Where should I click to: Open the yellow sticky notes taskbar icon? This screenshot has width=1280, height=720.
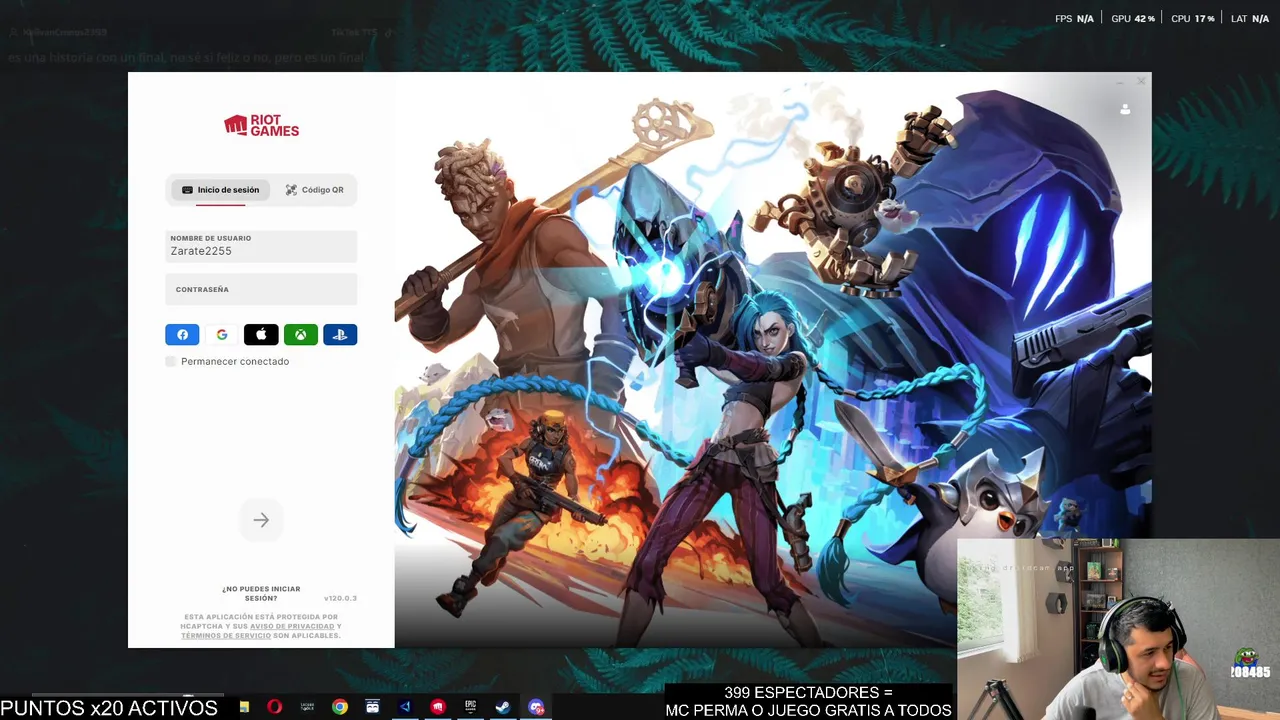click(x=244, y=707)
